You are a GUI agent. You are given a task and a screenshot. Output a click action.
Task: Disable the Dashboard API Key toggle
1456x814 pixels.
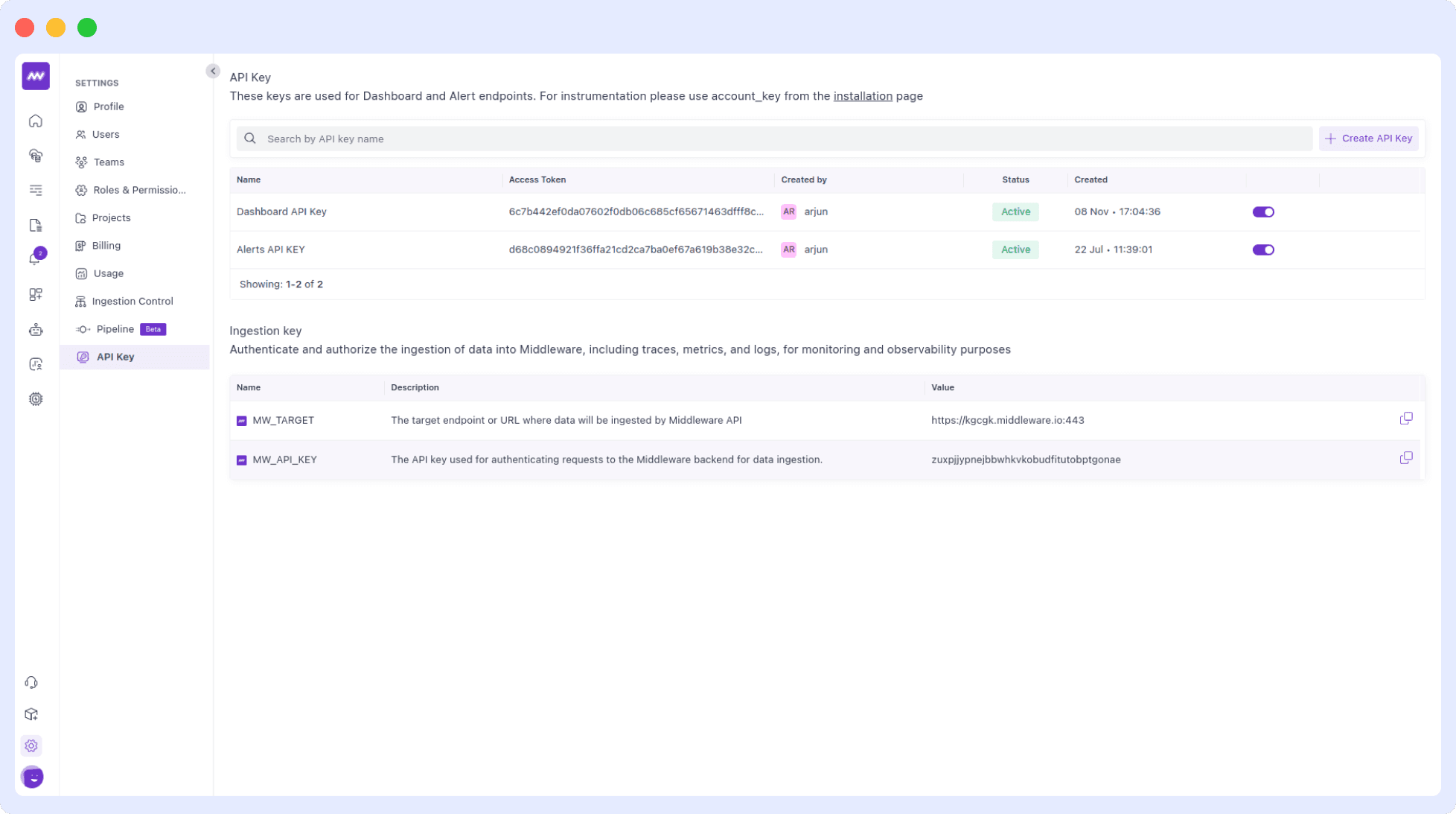pos(1263,212)
